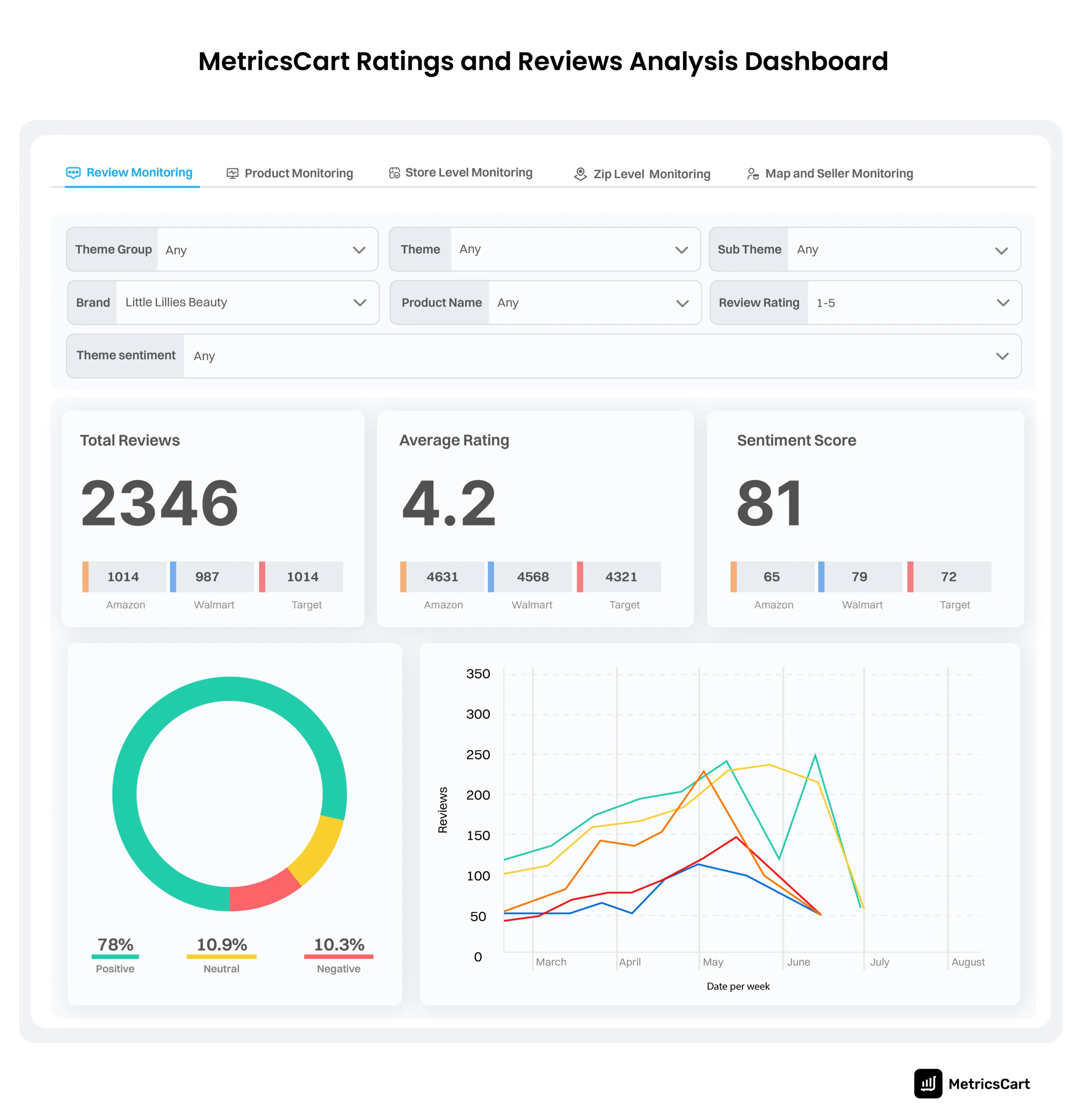Click the 78% Positive legend
Image resolution: width=1087 pixels, height=1120 pixels.
coord(115,955)
